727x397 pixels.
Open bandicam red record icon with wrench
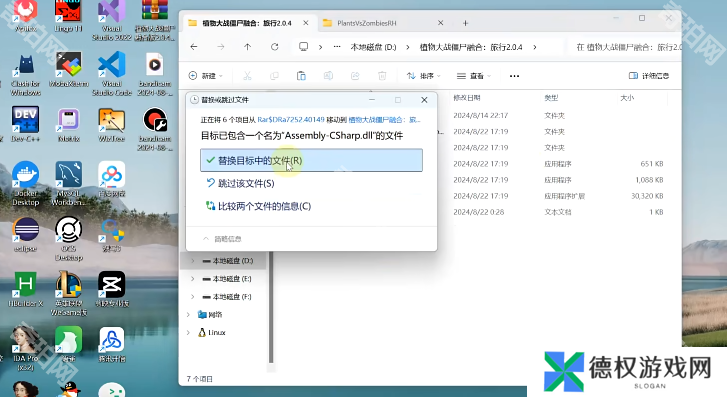pyautogui.click(x=155, y=129)
